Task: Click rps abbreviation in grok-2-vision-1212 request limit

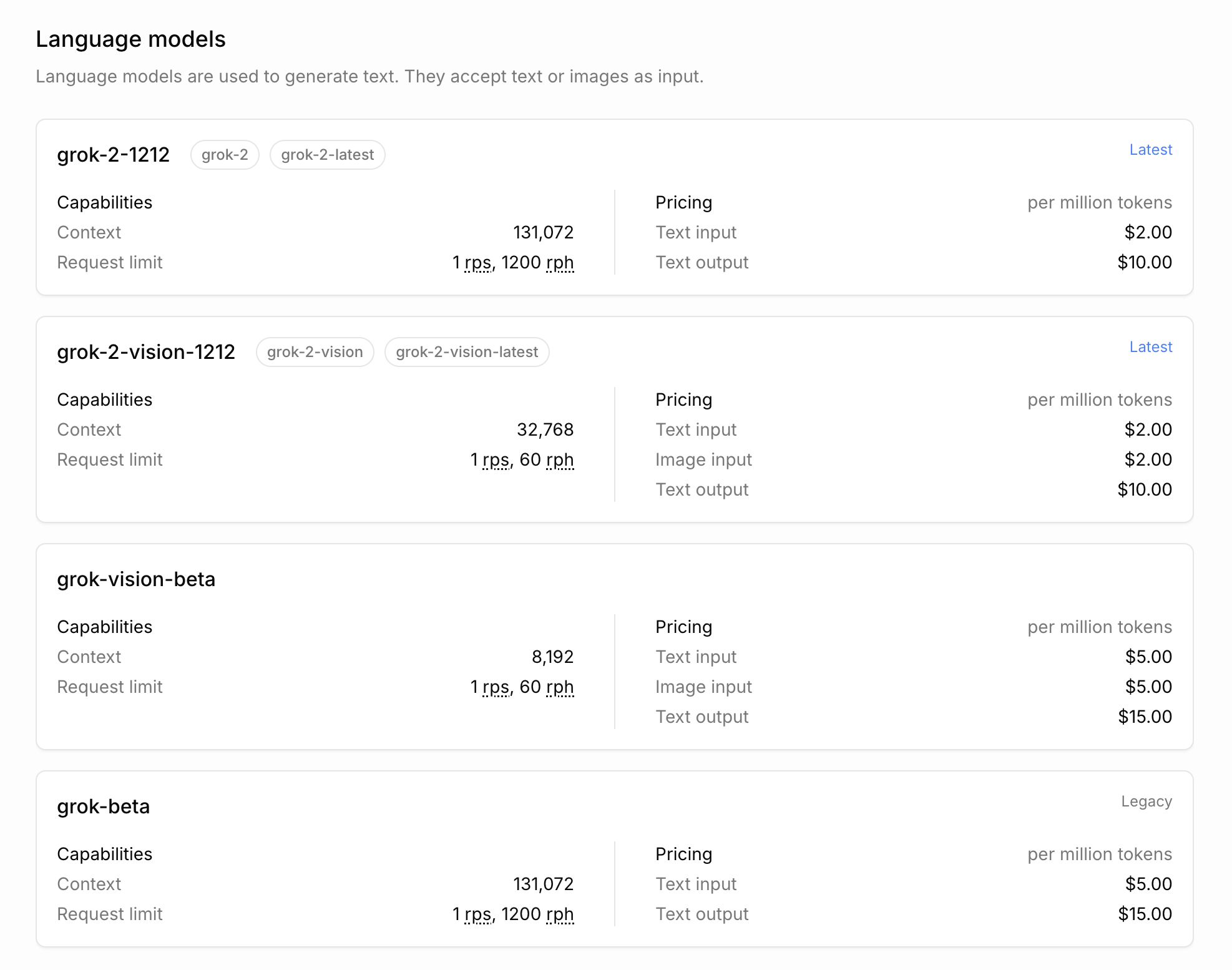Action: tap(496, 460)
